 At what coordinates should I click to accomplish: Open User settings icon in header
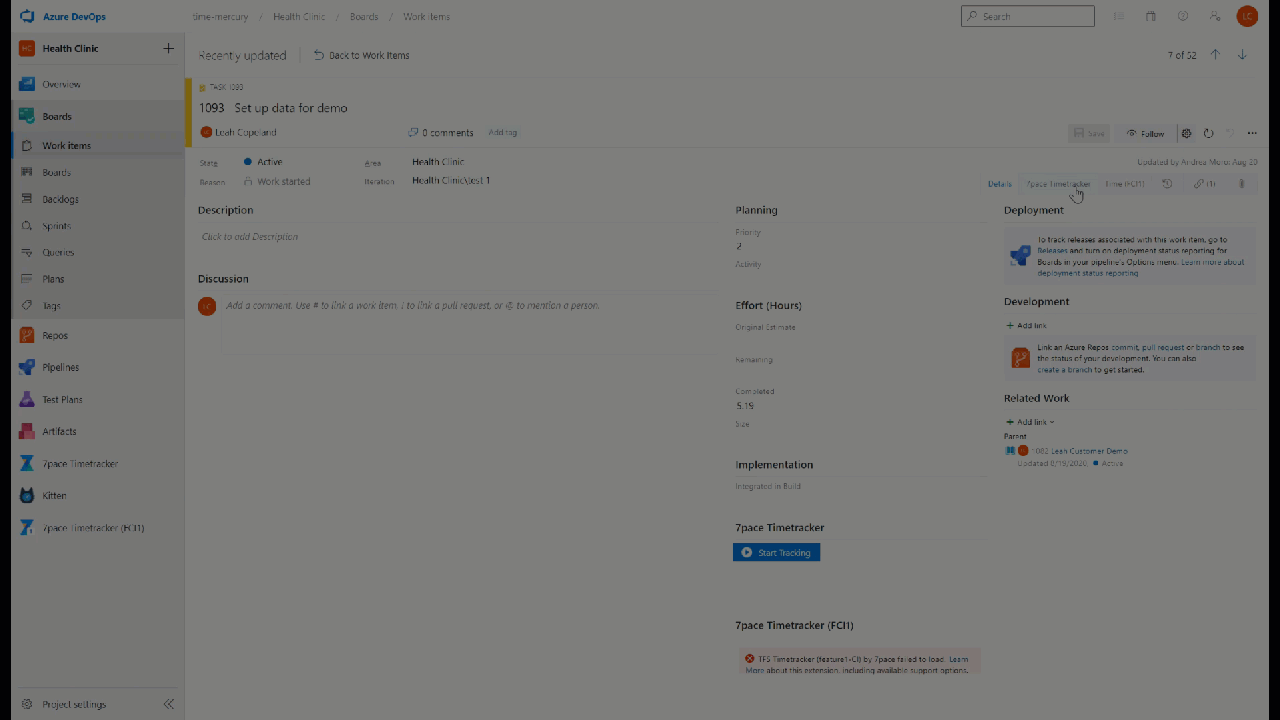pos(1215,16)
